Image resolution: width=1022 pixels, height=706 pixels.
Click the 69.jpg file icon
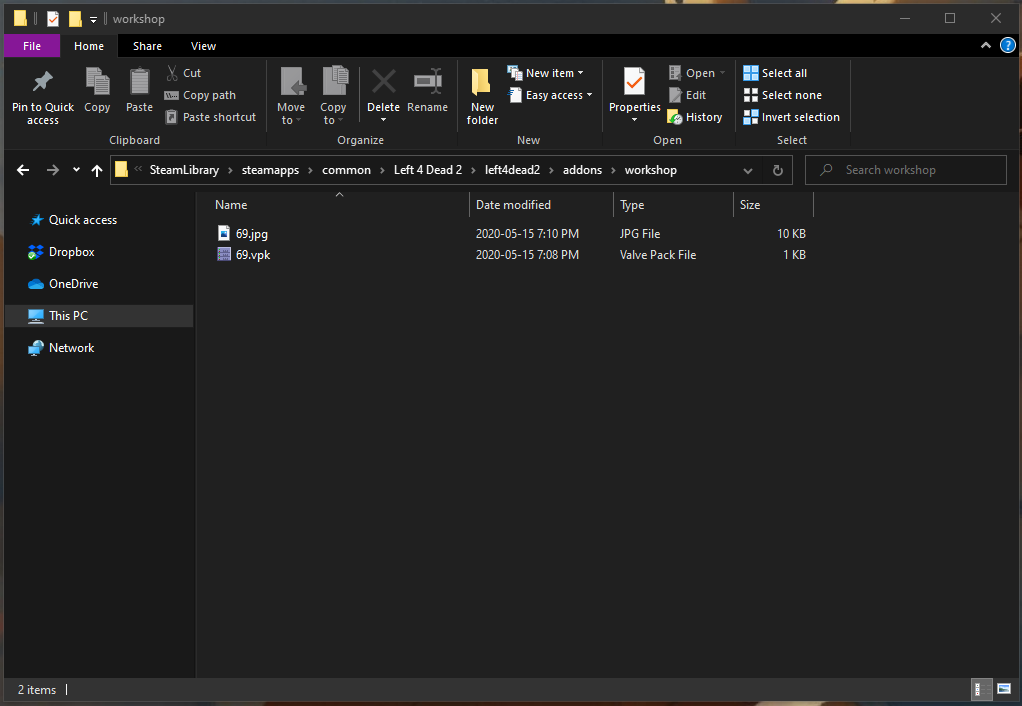point(224,233)
